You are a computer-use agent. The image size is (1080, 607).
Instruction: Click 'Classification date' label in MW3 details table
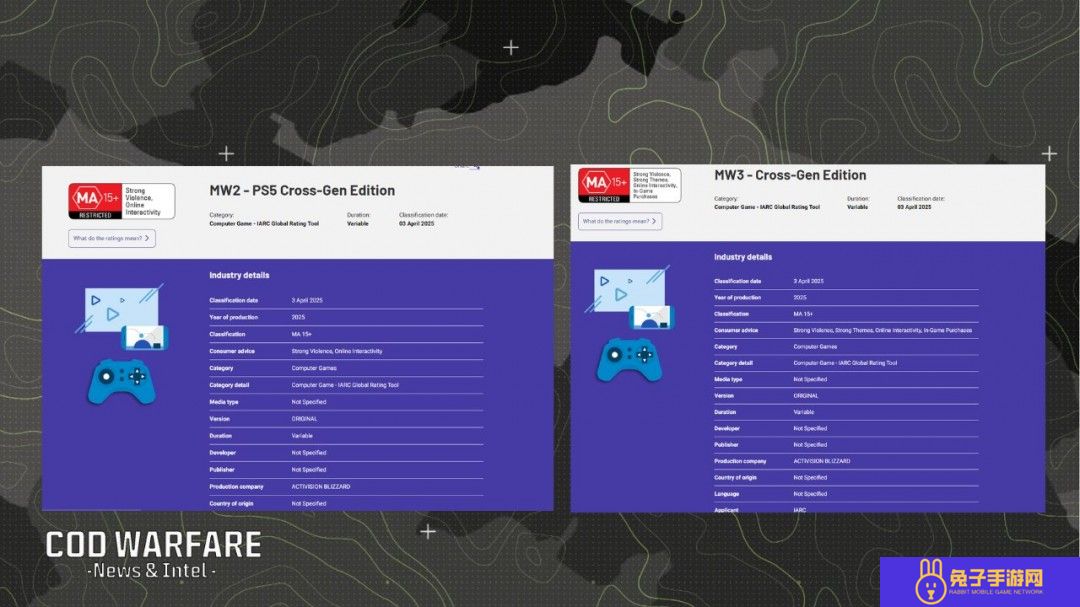click(738, 281)
